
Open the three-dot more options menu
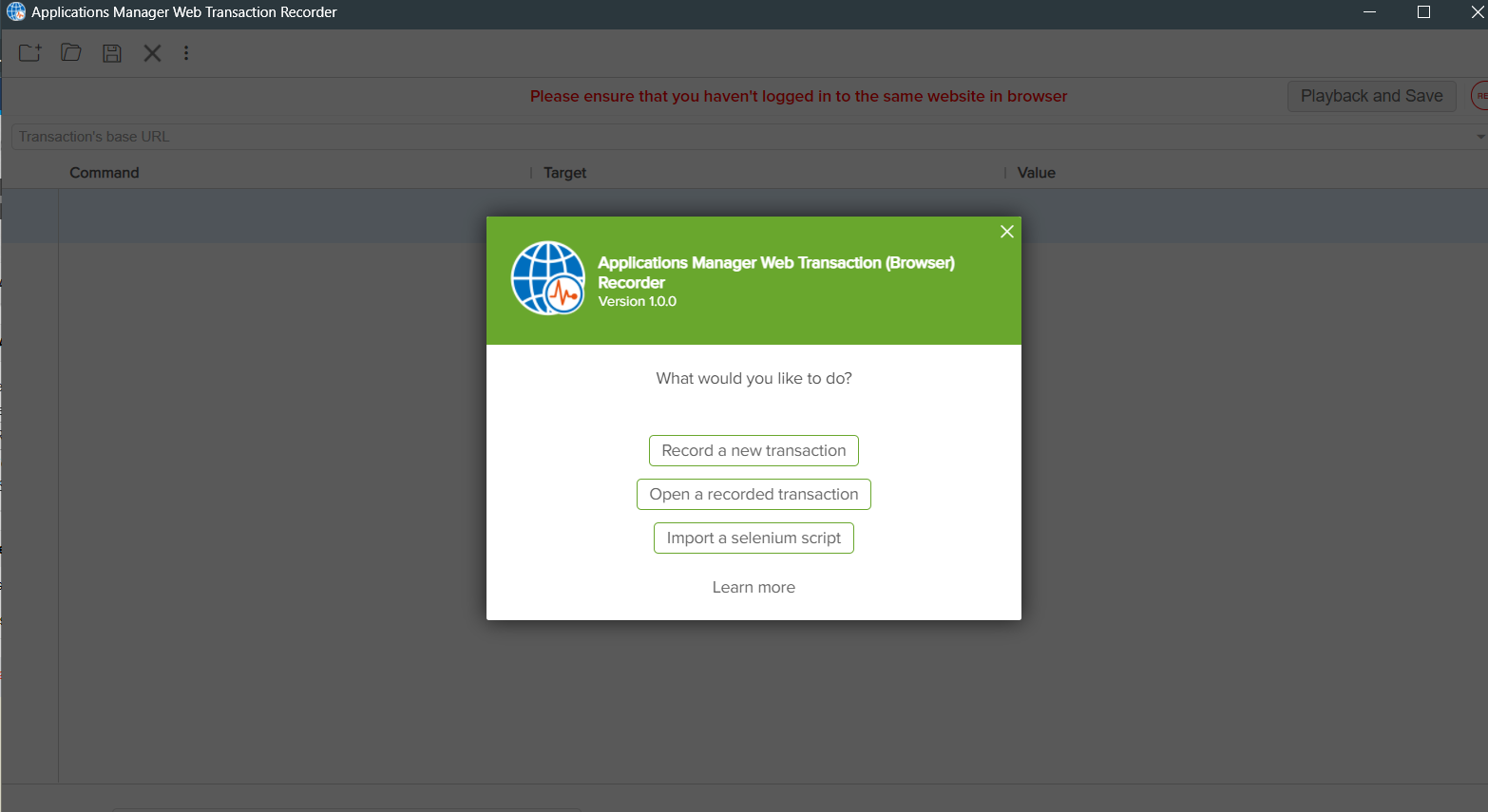(186, 52)
